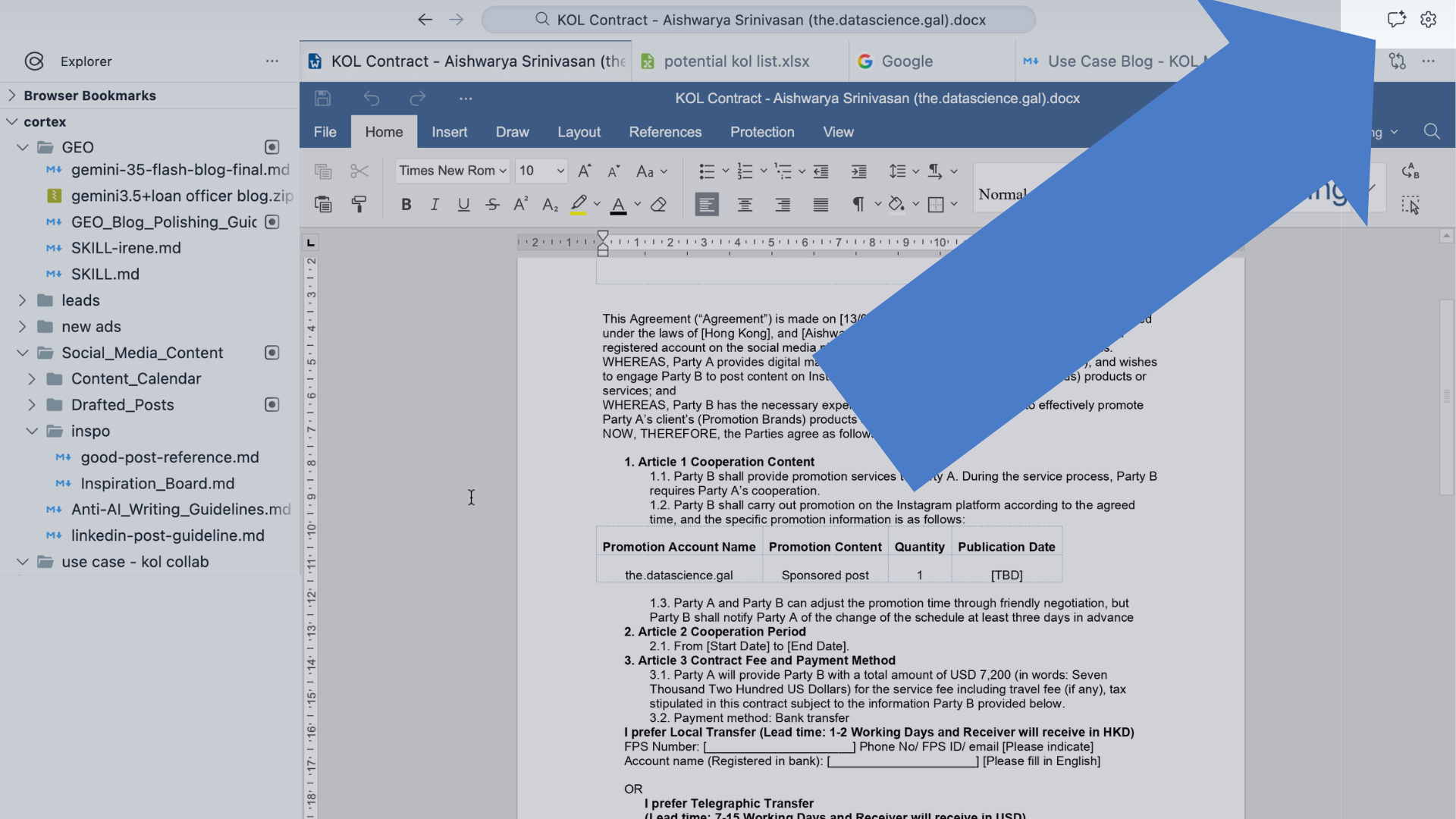Open Anti-AI_Writing_Guidelines.md file
Image resolution: width=1456 pixels, height=819 pixels.
click(180, 510)
